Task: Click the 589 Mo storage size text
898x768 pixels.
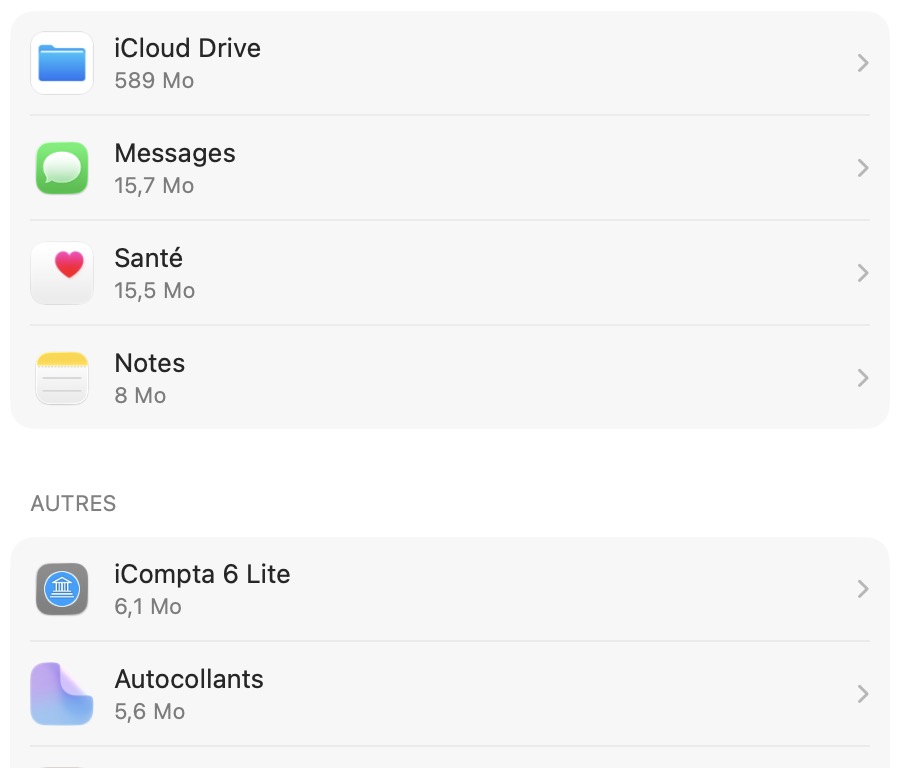Action: point(154,80)
